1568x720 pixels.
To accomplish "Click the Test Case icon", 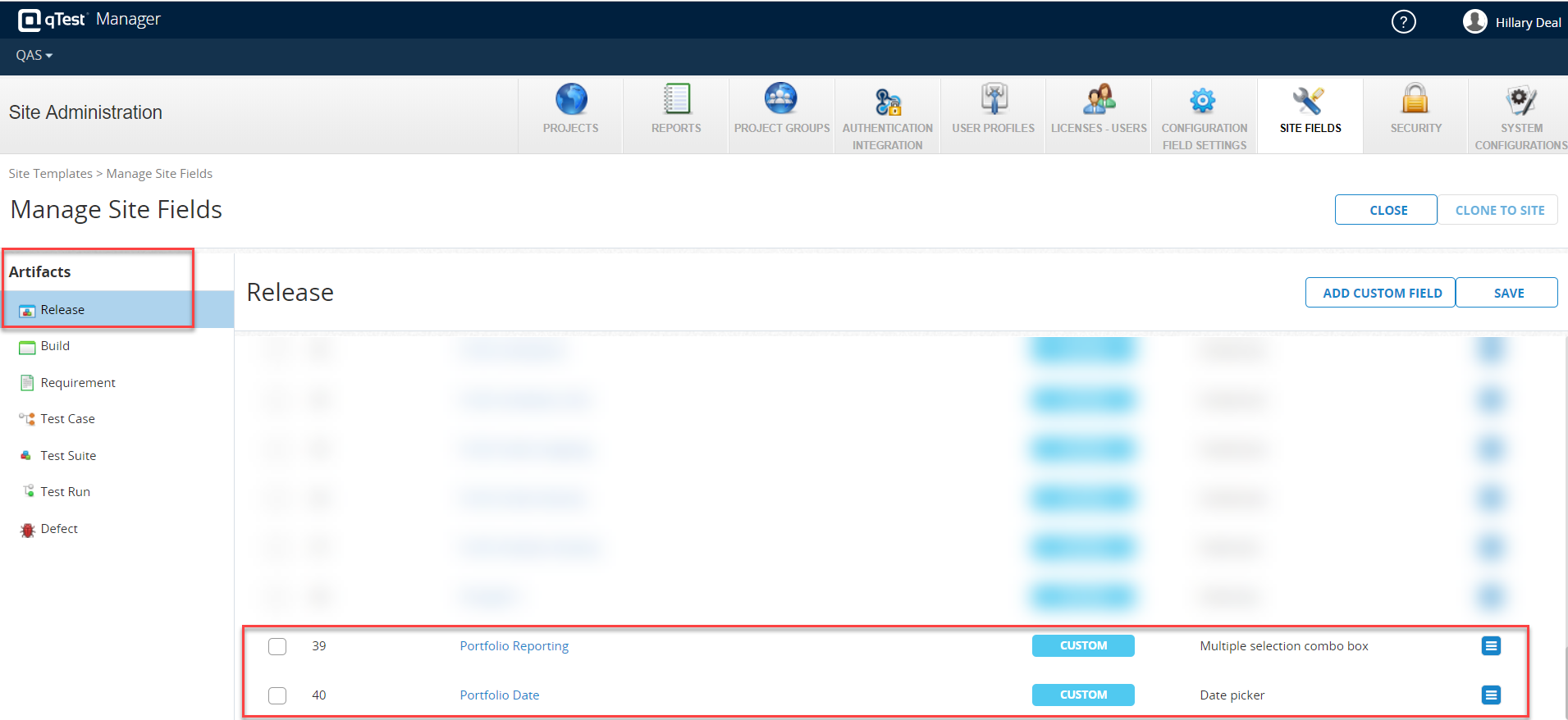I will point(27,419).
